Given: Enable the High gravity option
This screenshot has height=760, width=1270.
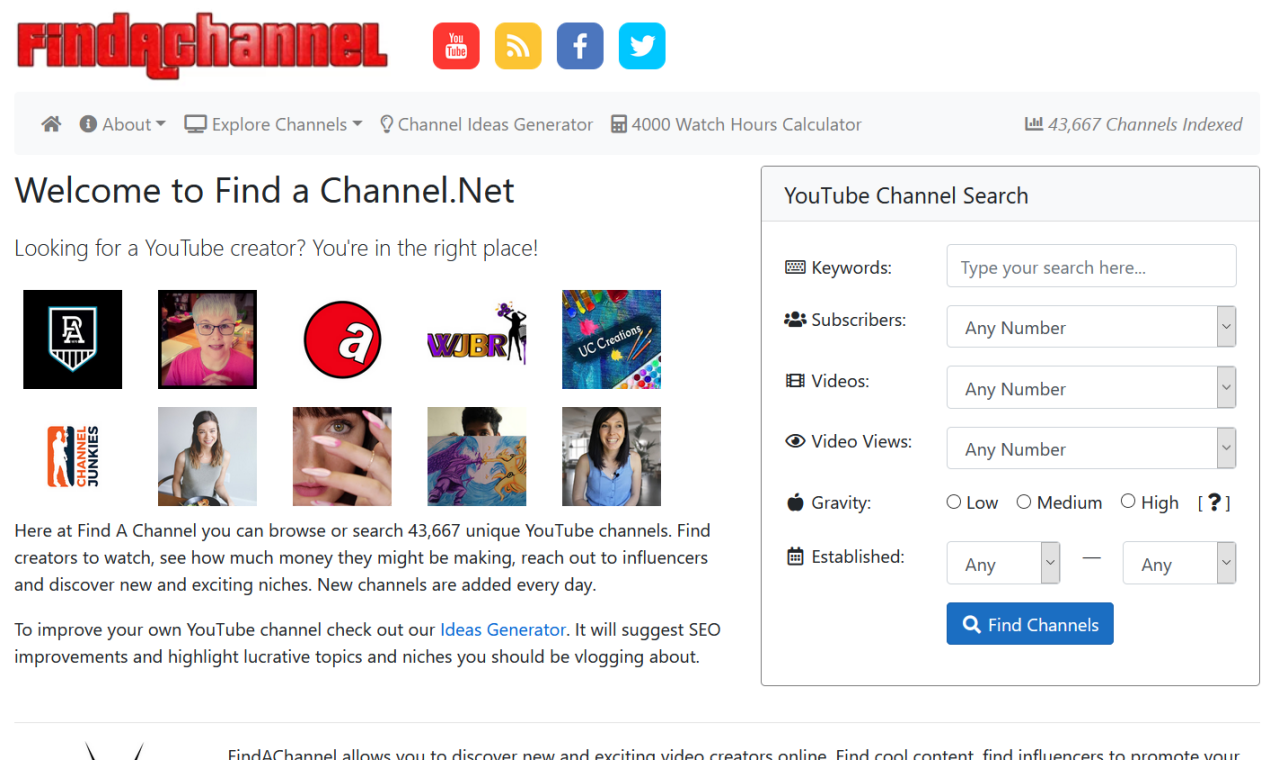Looking at the screenshot, I should click(x=1128, y=501).
